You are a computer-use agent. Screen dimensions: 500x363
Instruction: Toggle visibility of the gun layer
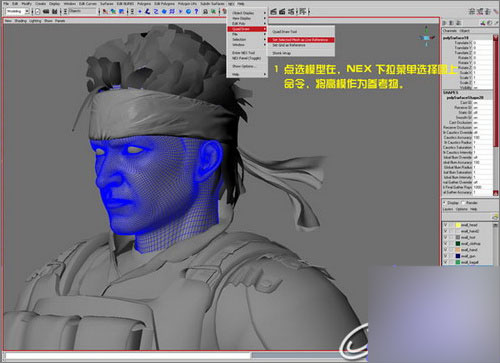tap(445, 256)
